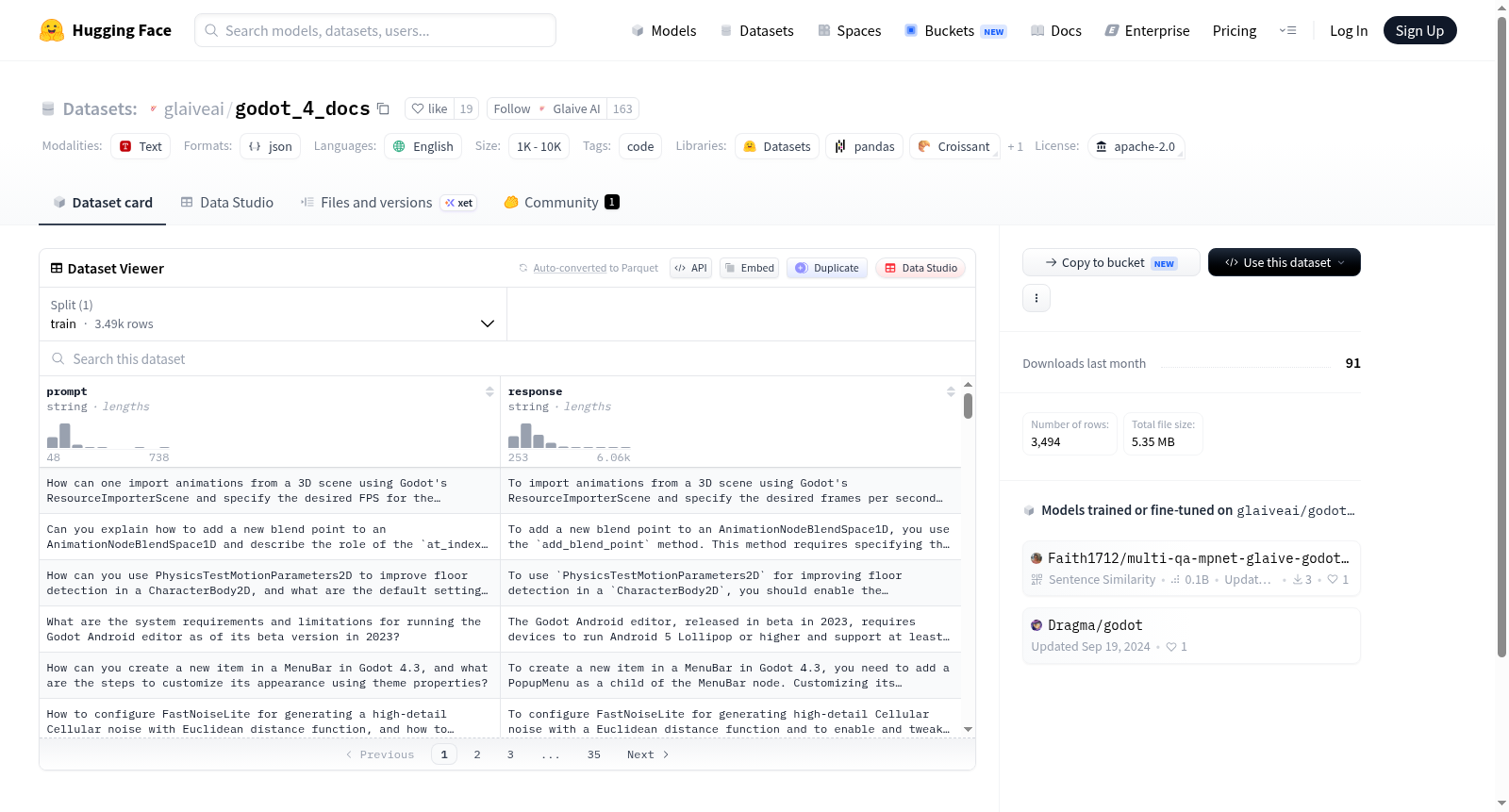Click the Dataset Viewer table icon

(57, 269)
